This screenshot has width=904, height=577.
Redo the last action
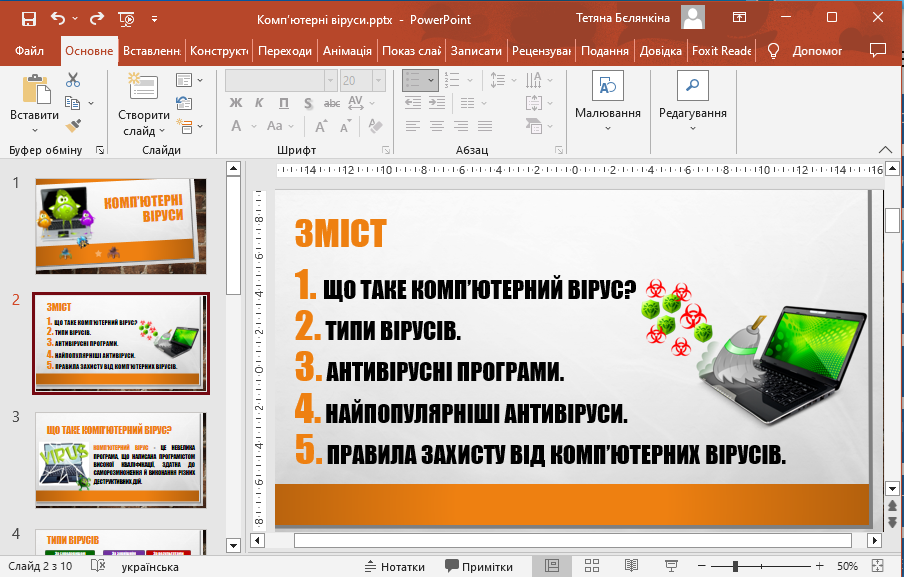tap(97, 18)
